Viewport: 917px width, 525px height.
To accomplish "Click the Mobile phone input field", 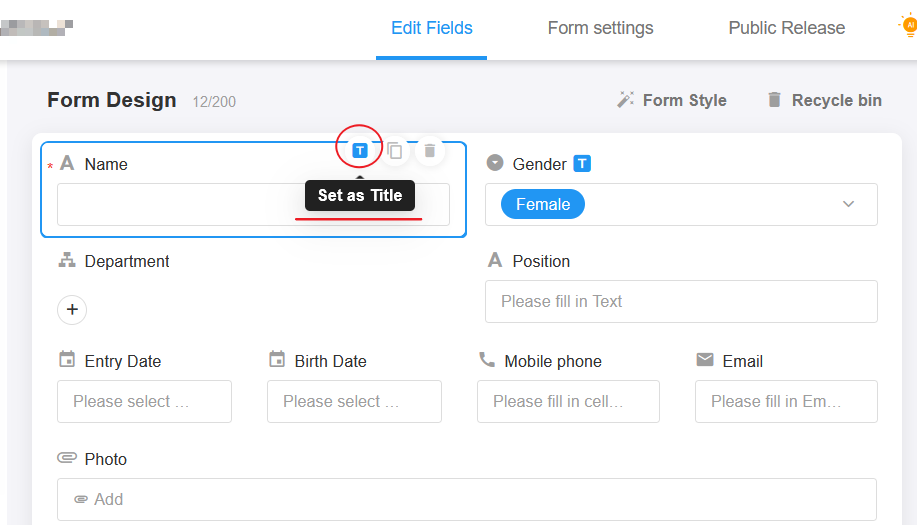I will 568,402.
